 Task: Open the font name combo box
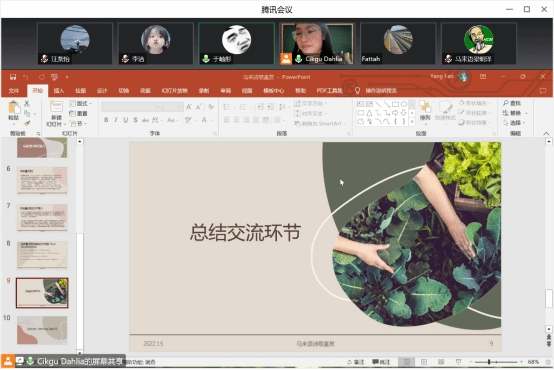tap(132, 107)
